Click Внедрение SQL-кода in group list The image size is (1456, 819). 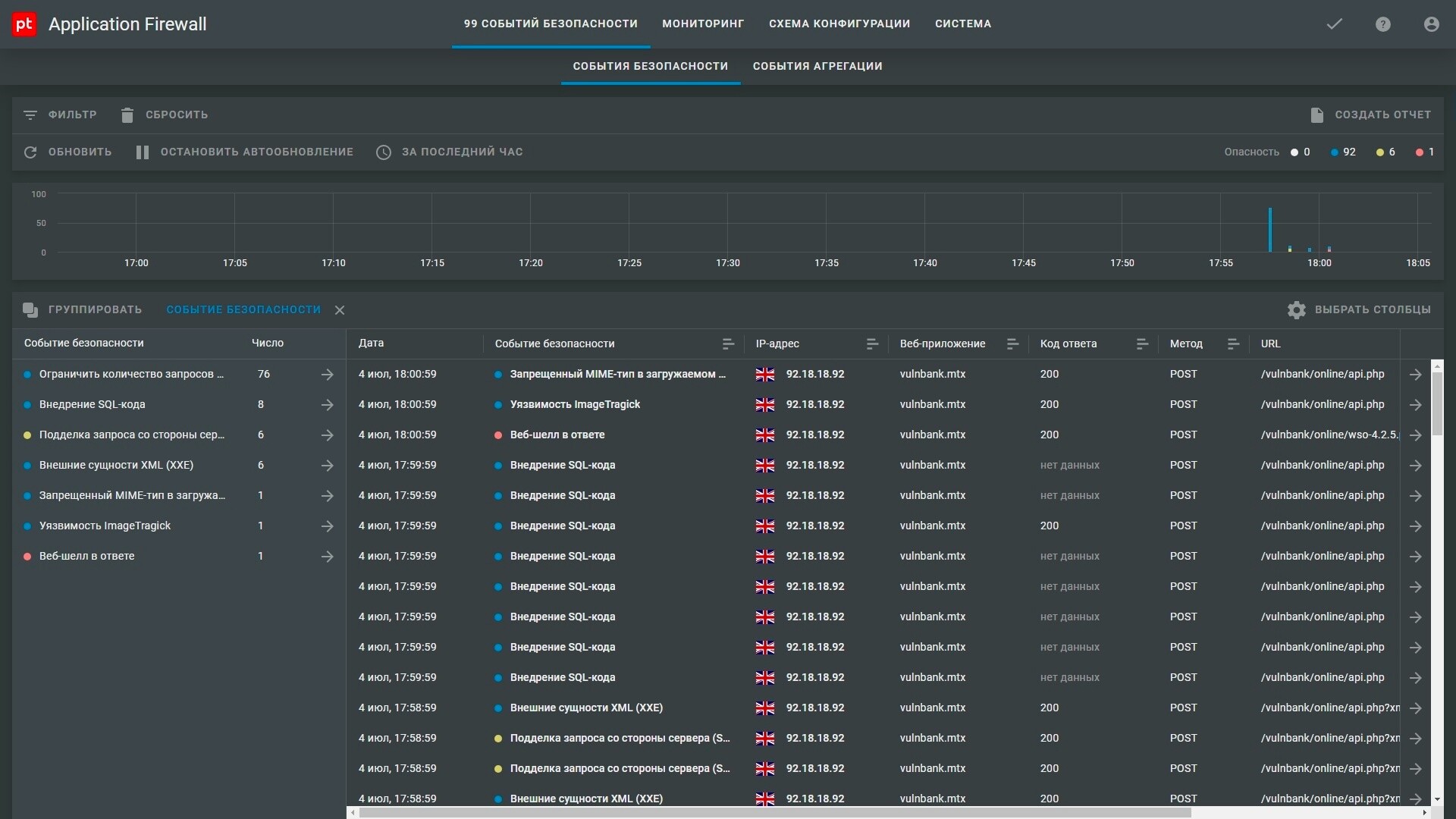(x=92, y=405)
